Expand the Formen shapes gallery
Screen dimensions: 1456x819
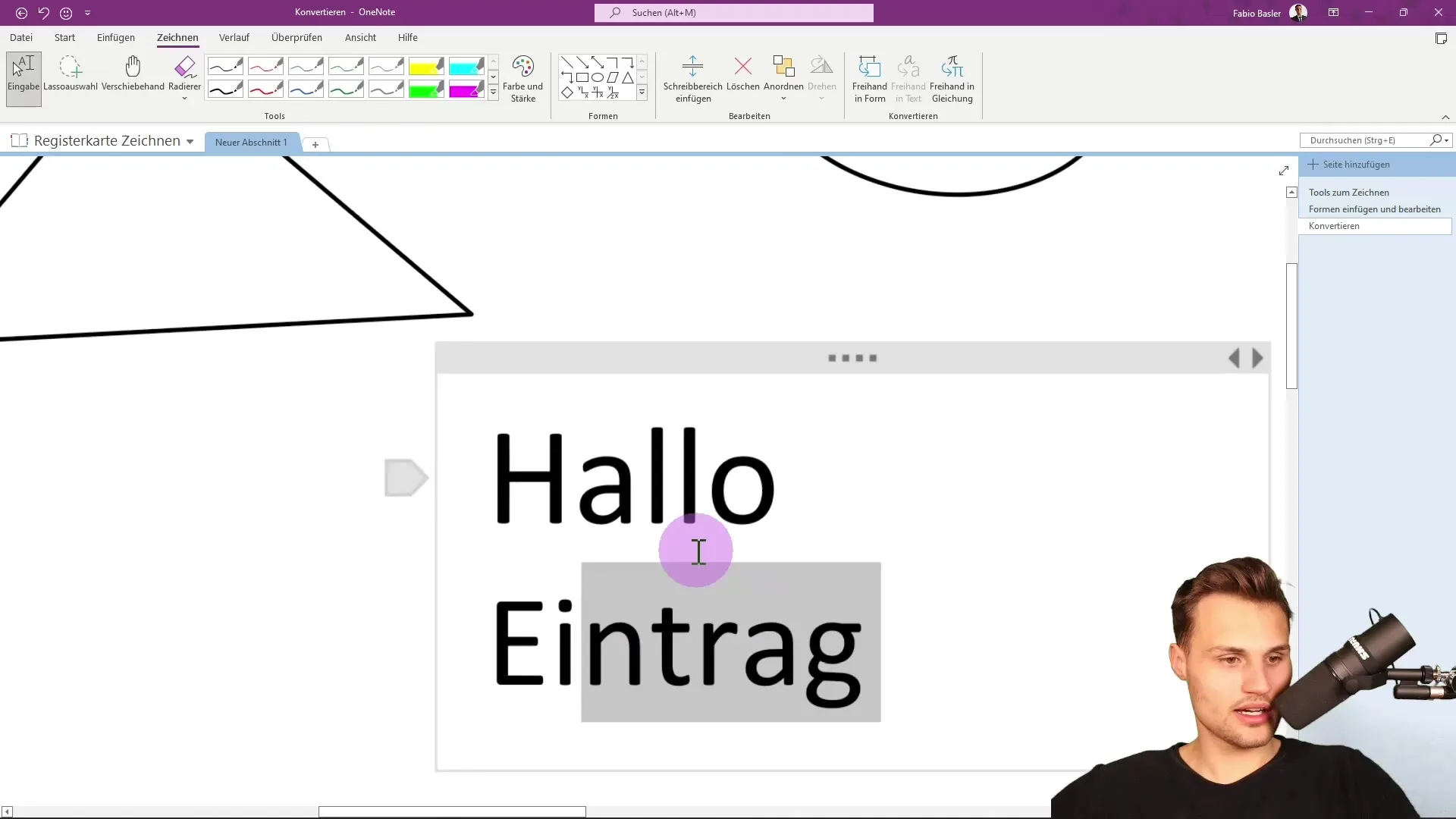[642, 93]
